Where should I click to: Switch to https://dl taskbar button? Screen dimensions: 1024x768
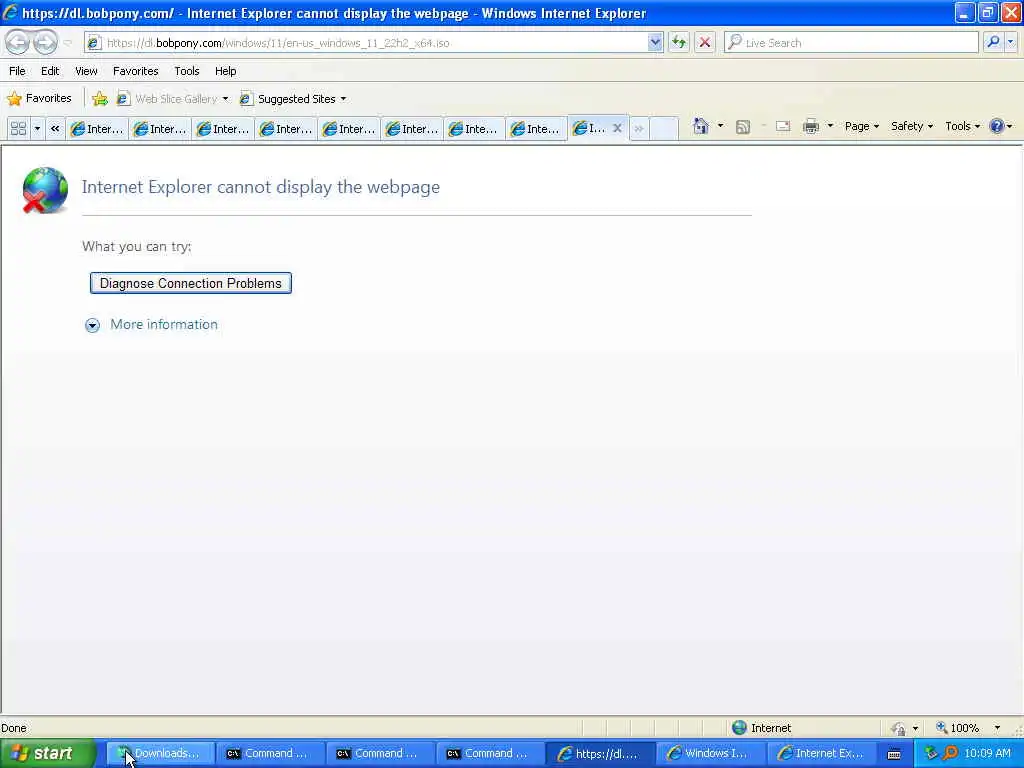600,753
